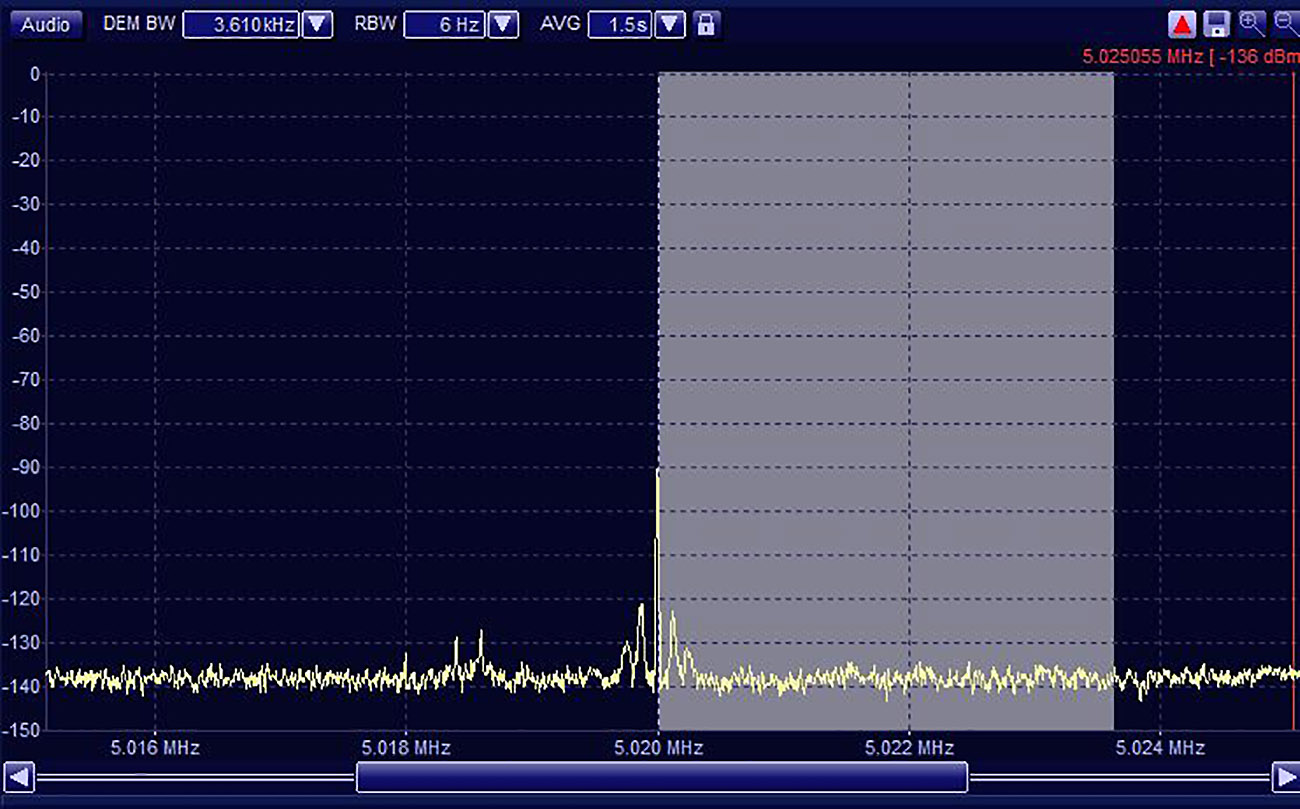The width and height of the screenshot is (1300, 809).
Task: Click the floppy disk save icon
Action: point(1216,25)
